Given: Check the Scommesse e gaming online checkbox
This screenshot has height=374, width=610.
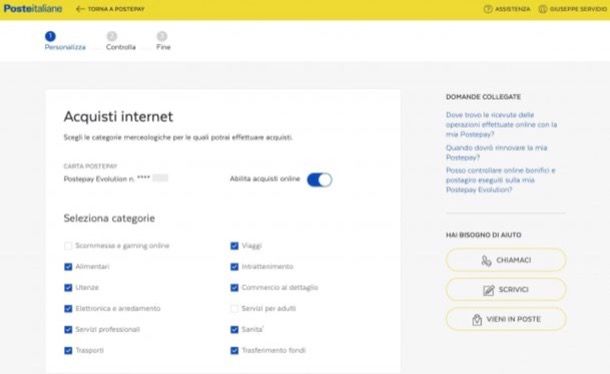Looking at the screenshot, I should (68, 246).
